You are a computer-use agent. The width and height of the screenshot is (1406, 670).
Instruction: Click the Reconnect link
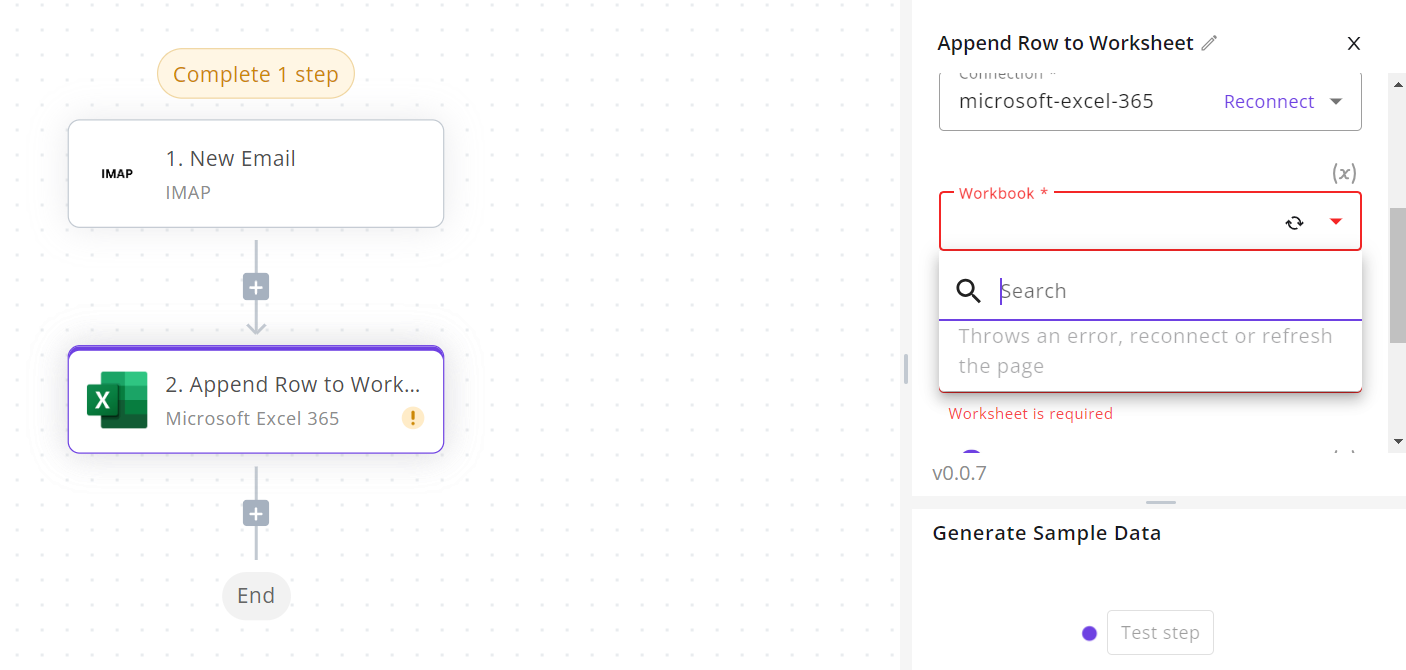pos(1269,101)
